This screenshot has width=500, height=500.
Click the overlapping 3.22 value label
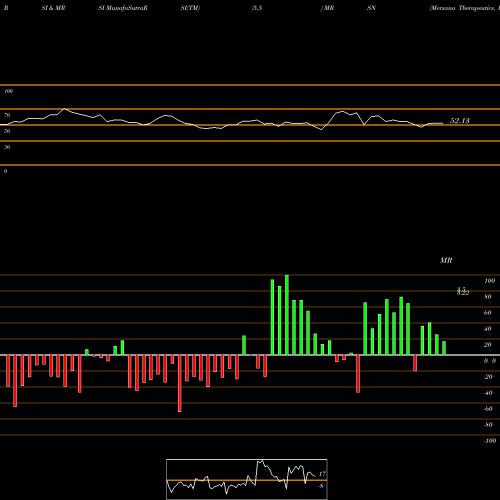463,292
